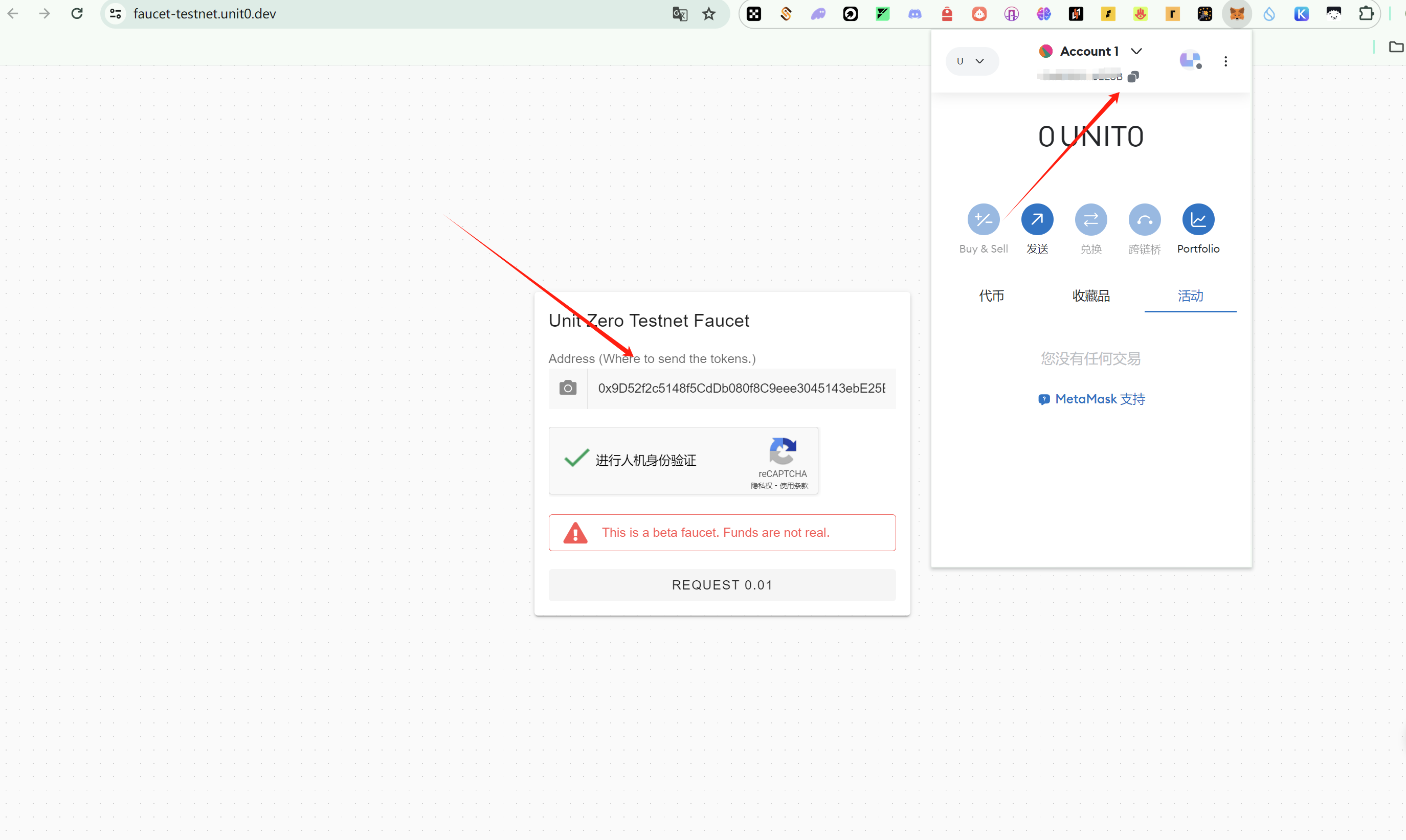The width and height of the screenshot is (1406, 840).
Task: Open the browser Extensions puzzle menu
Action: click(1366, 14)
